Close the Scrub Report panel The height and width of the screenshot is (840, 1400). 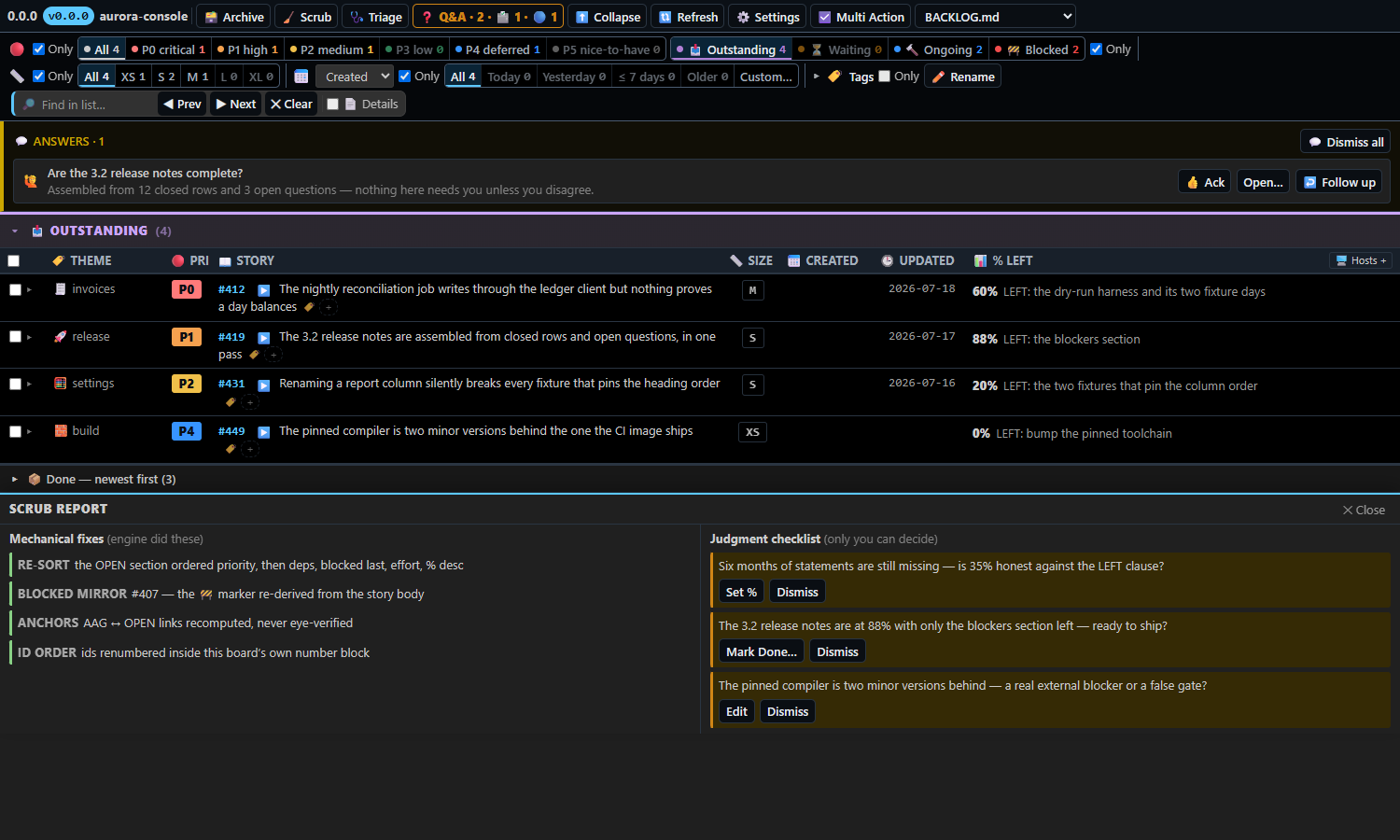click(x=1364, y=510)
